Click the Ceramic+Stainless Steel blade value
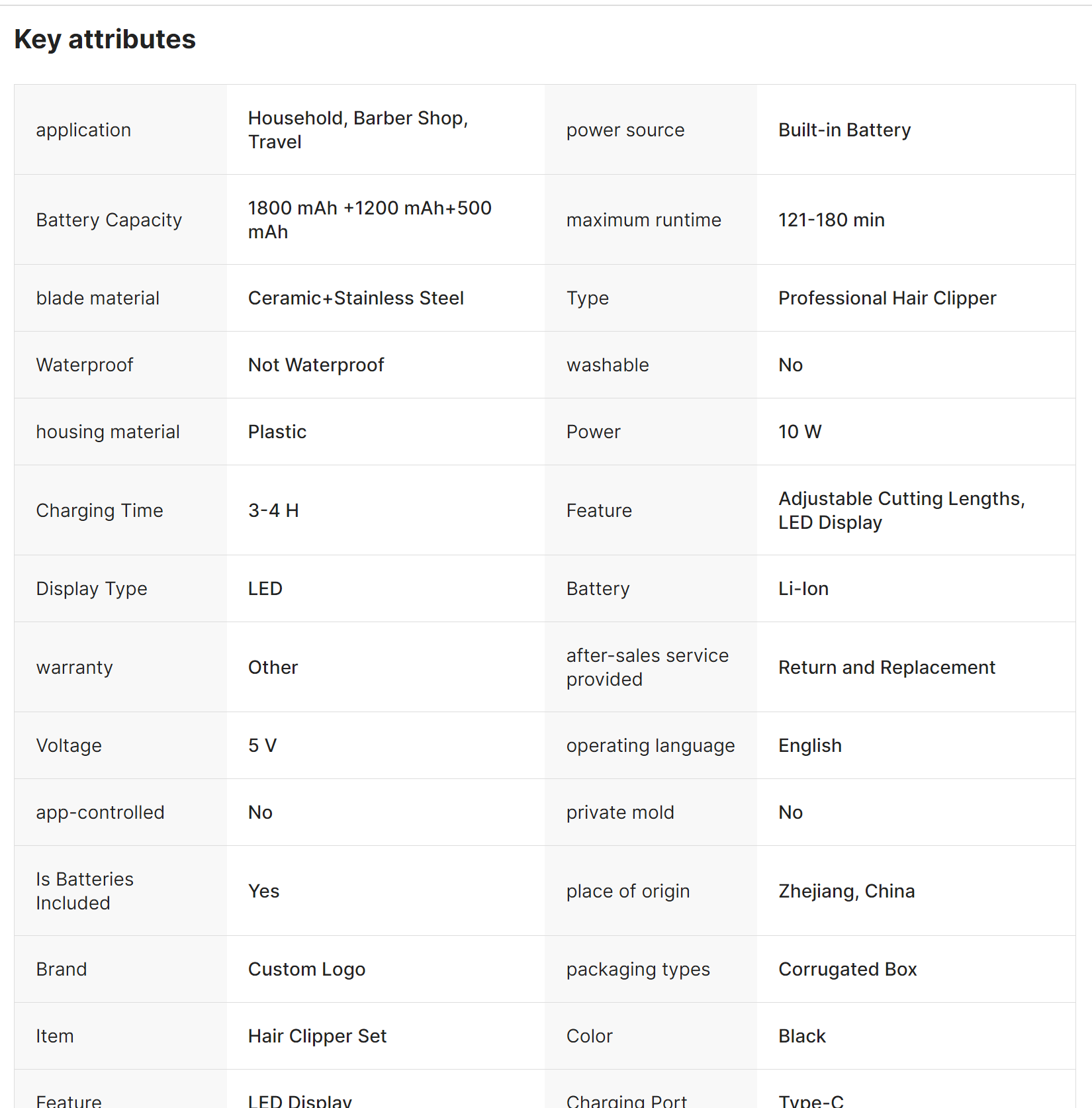1092x1108 pixels. point(355,298)
